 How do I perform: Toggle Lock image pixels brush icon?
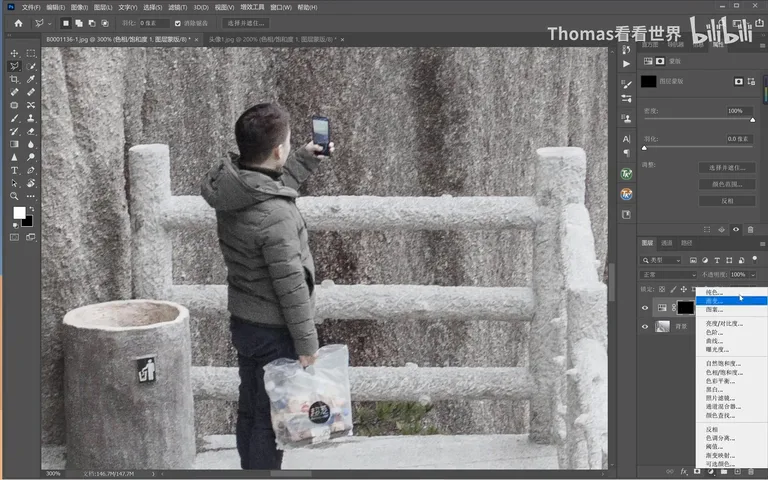point(673,289)
